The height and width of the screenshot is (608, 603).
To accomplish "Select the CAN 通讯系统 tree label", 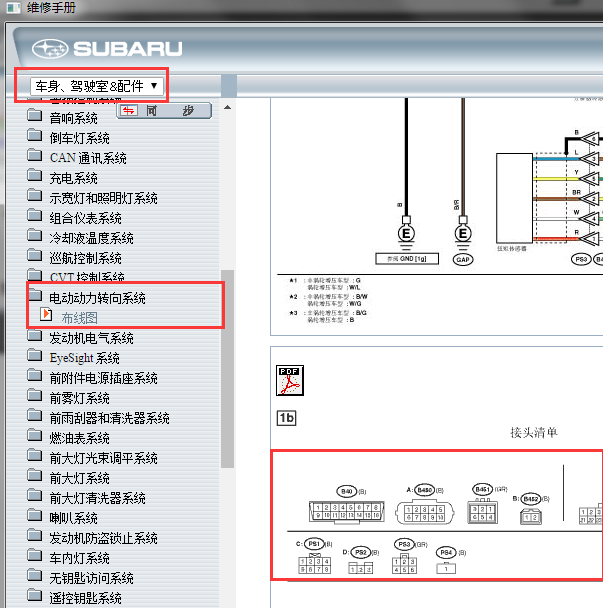I will (88, 158).
